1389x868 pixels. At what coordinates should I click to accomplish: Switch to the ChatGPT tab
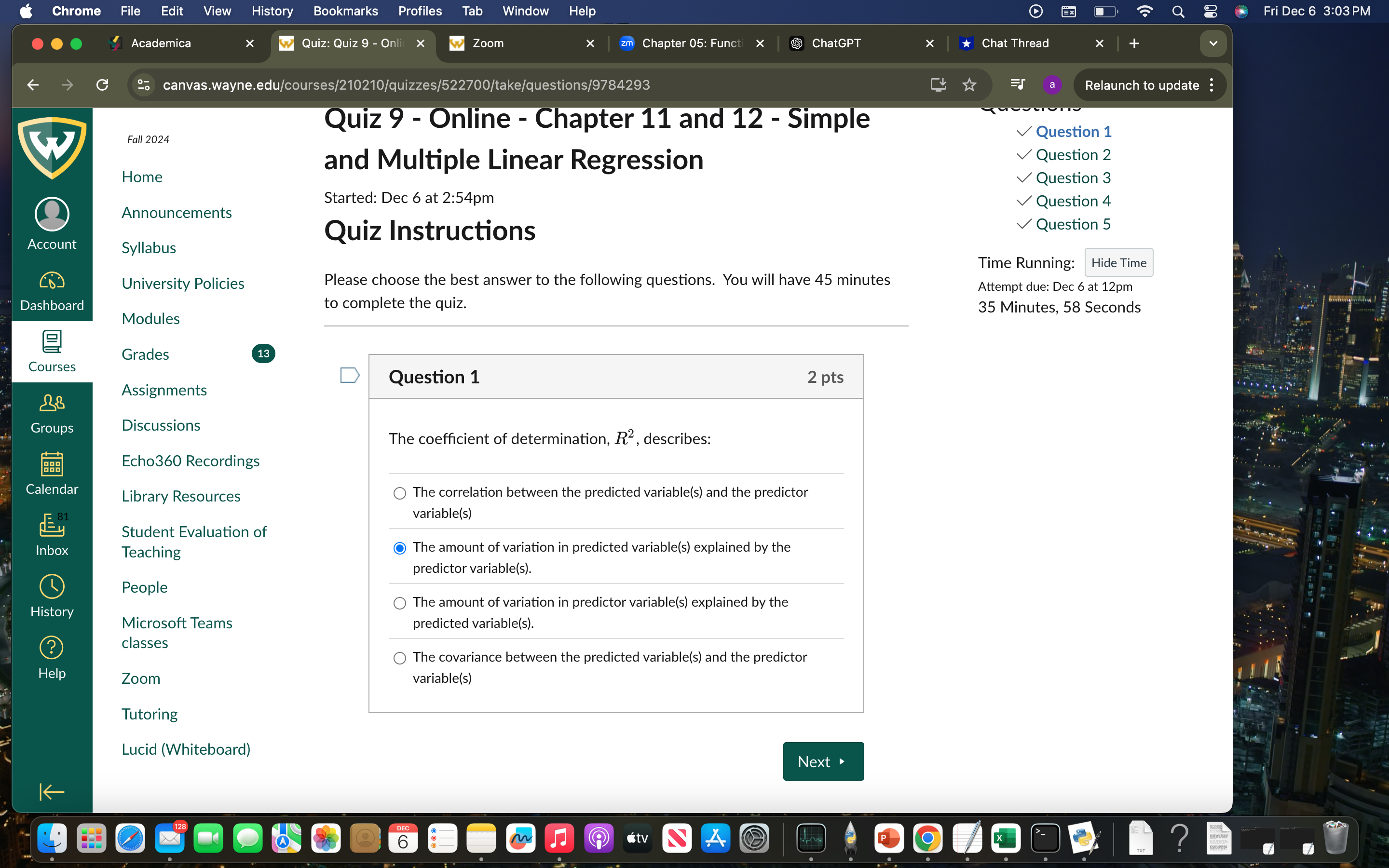(x=836, y=43)
